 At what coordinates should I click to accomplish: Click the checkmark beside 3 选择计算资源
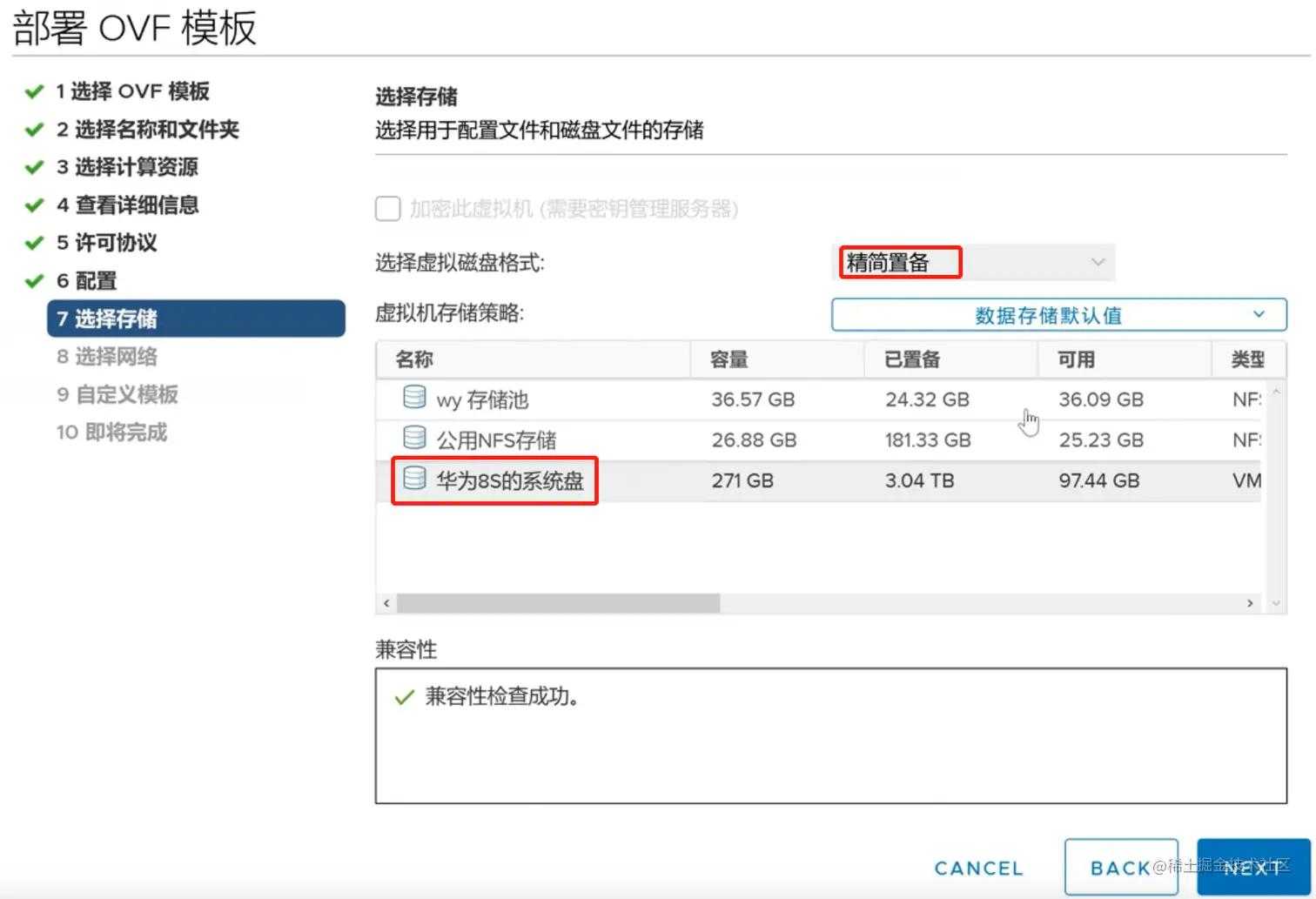point(34,167)
